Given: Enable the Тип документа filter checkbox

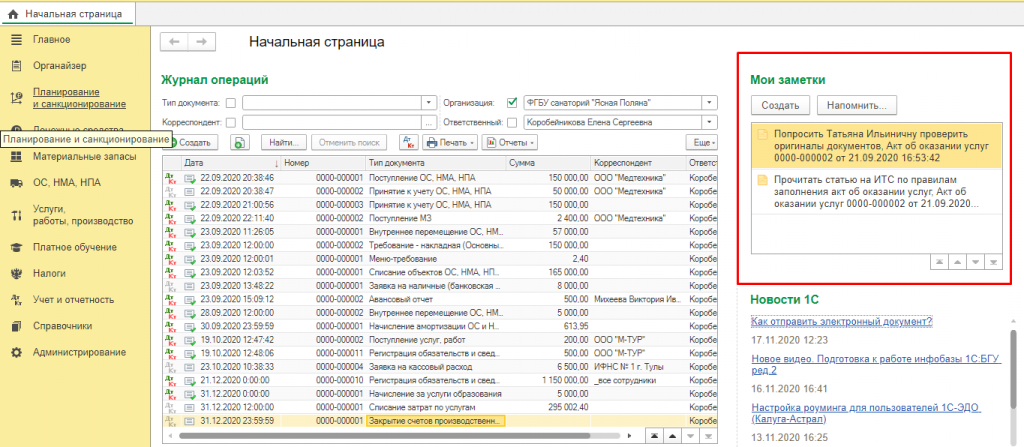Looking at the screenshot, I should 231,102.
